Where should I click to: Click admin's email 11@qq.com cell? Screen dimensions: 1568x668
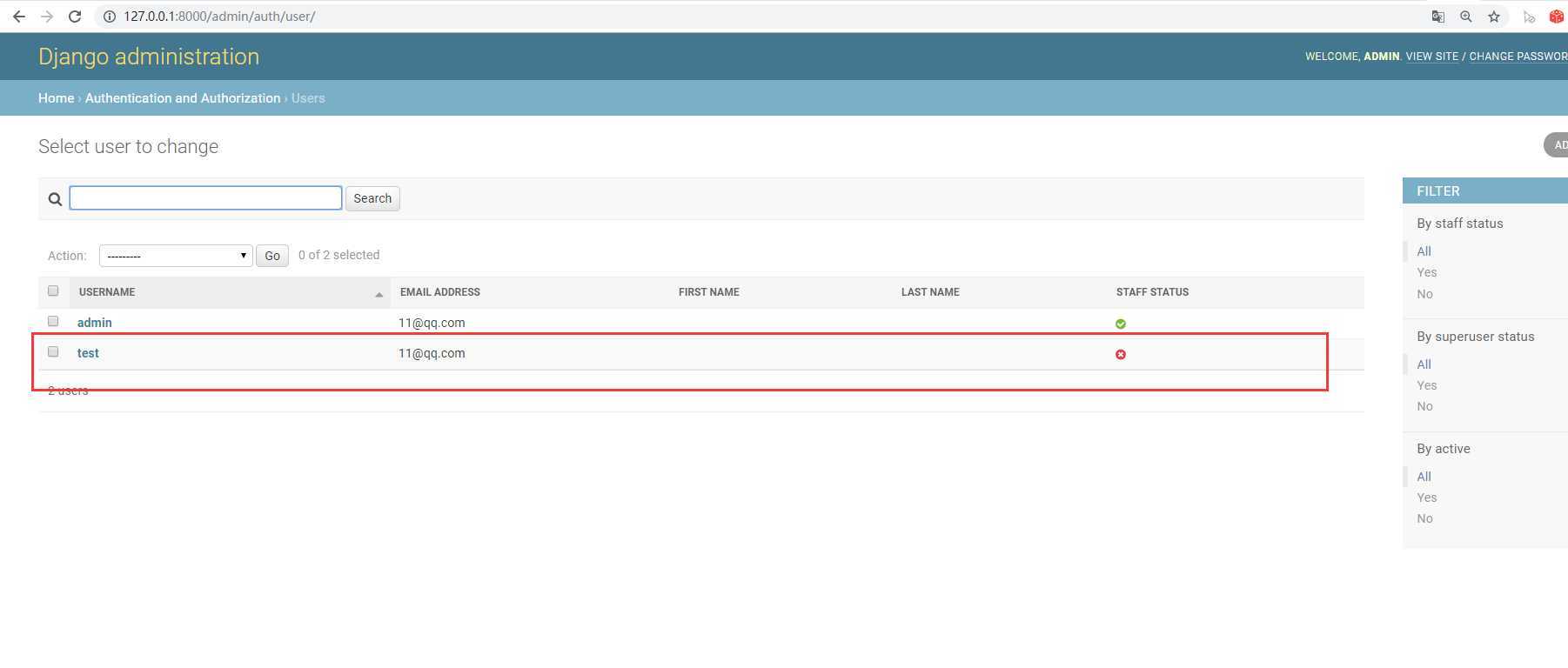[432, 323]
